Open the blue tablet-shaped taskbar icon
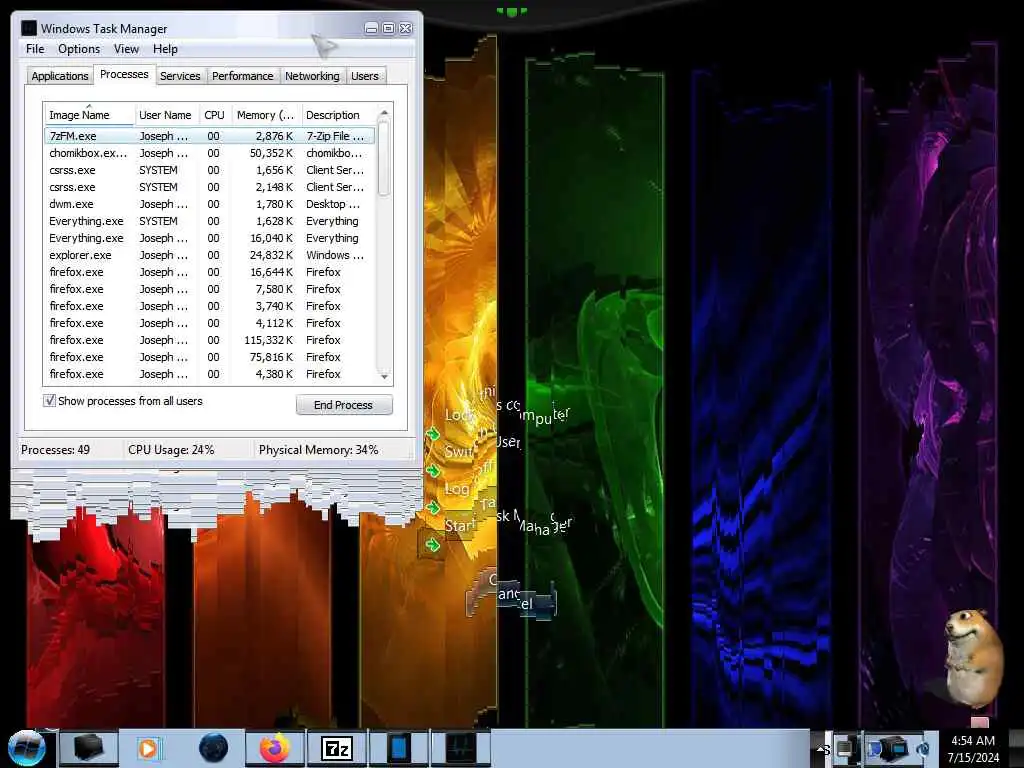The image size is (1024, 768). click(x=398, y=748)
